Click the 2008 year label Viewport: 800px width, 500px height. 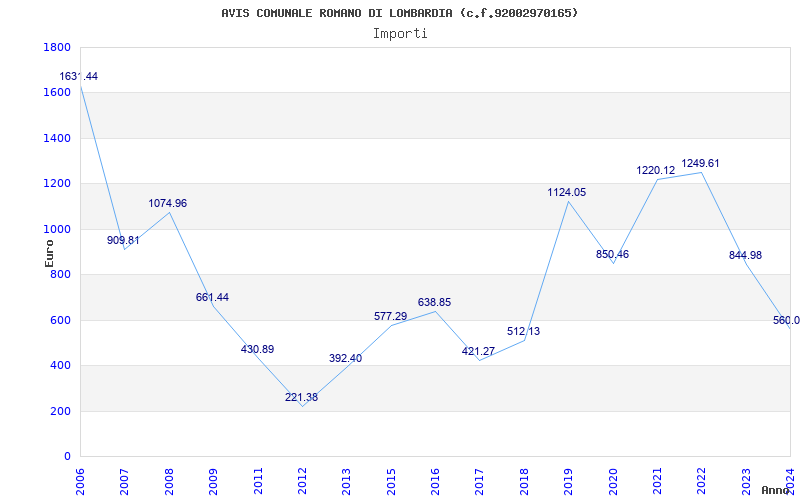pos(169,482)
